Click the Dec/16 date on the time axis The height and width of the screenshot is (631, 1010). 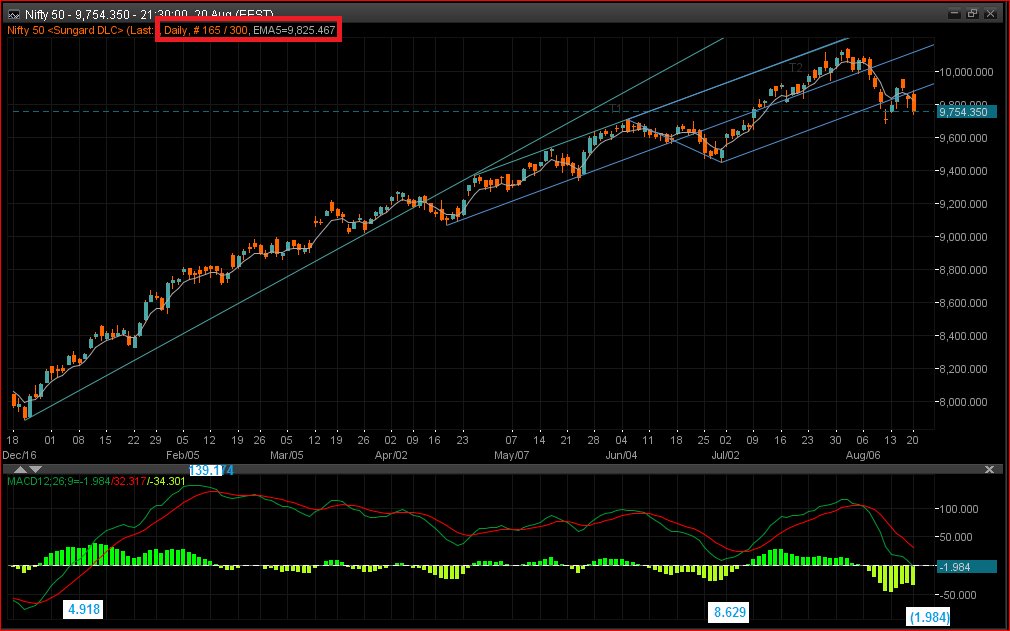[x=20, y=455]
